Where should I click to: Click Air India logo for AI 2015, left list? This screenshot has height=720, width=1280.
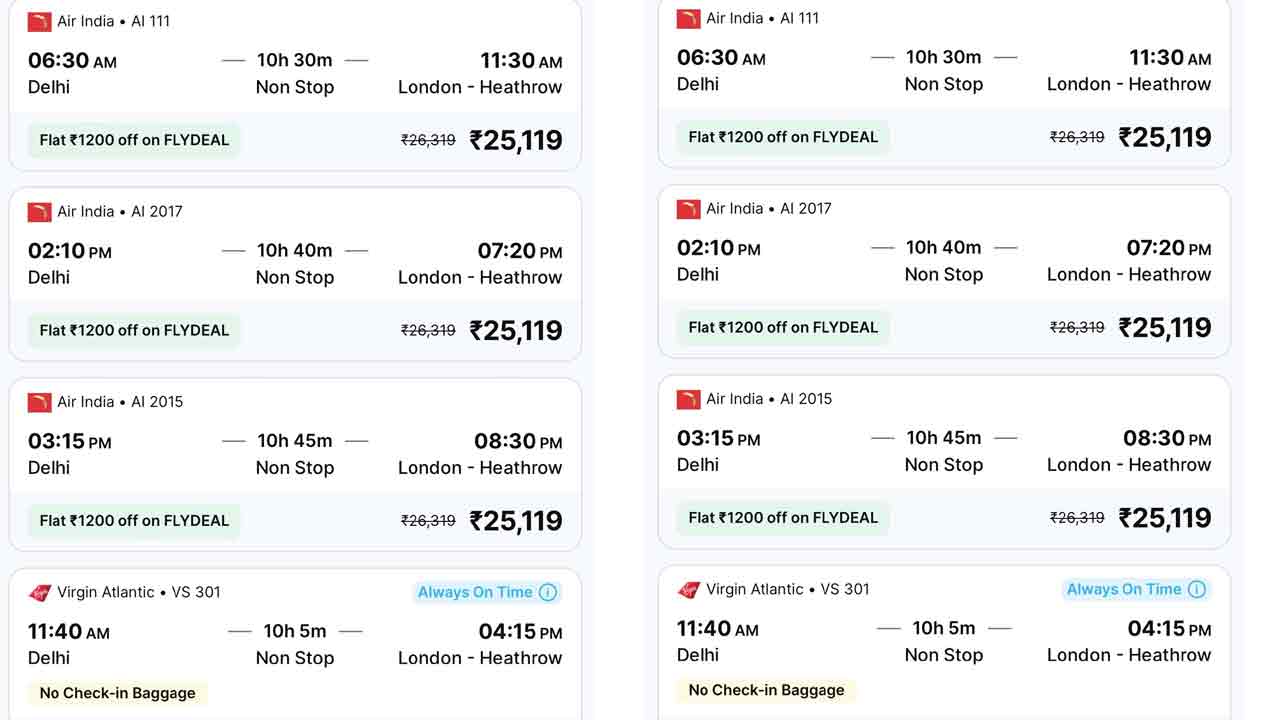[39, 402]
